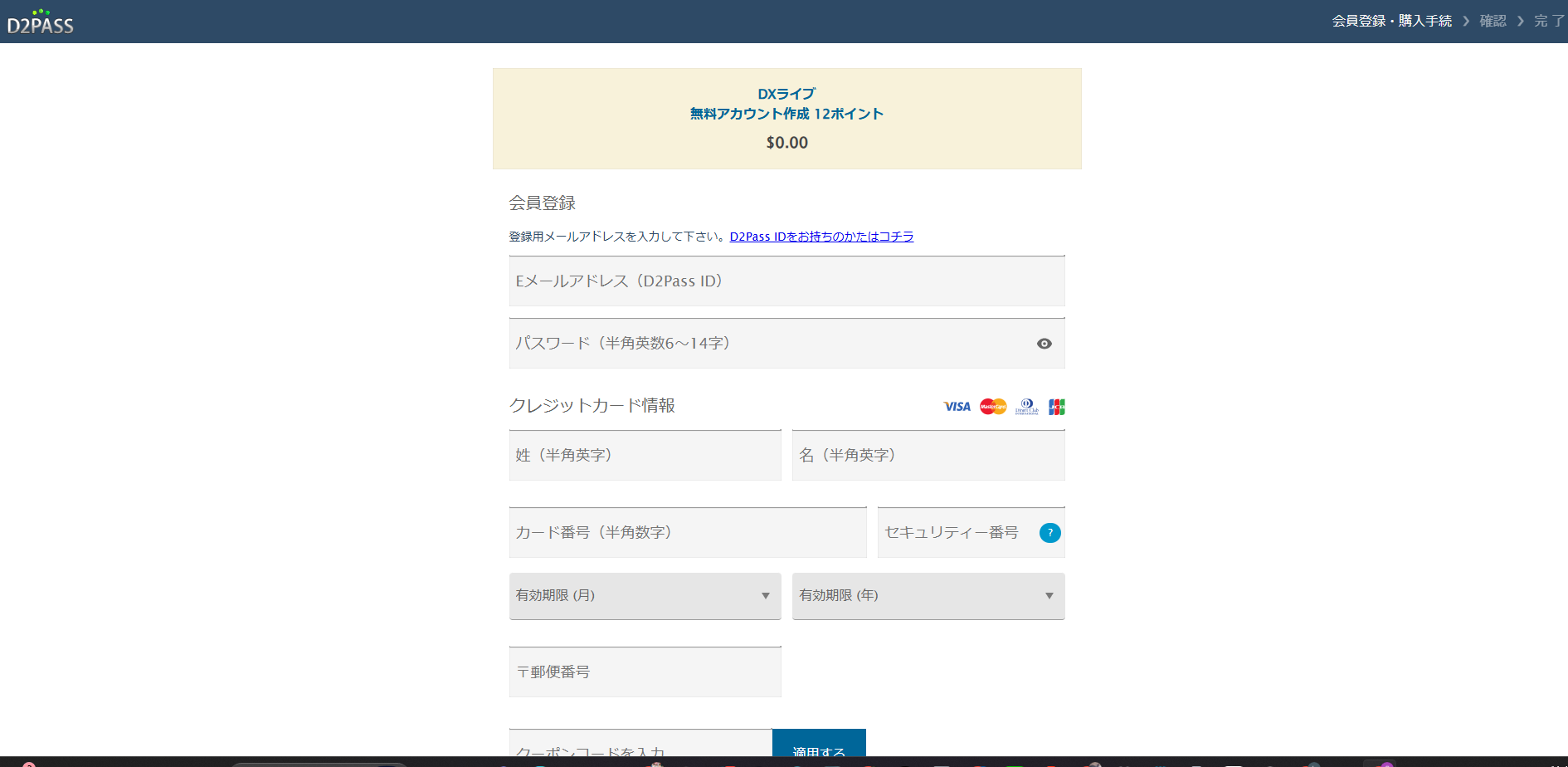Open the 有効期限 (月) dropdown

click(x=645, y=596)
